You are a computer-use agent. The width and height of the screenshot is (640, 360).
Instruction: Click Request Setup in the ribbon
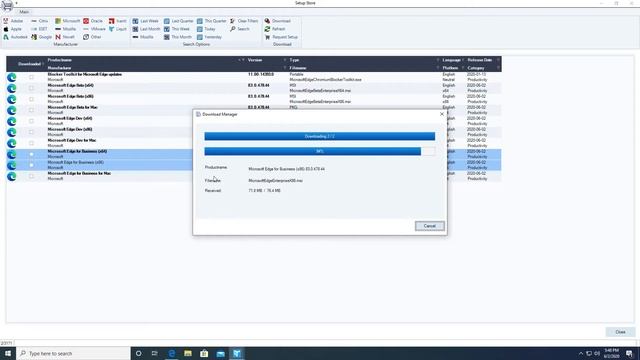[x=281, y=37]
